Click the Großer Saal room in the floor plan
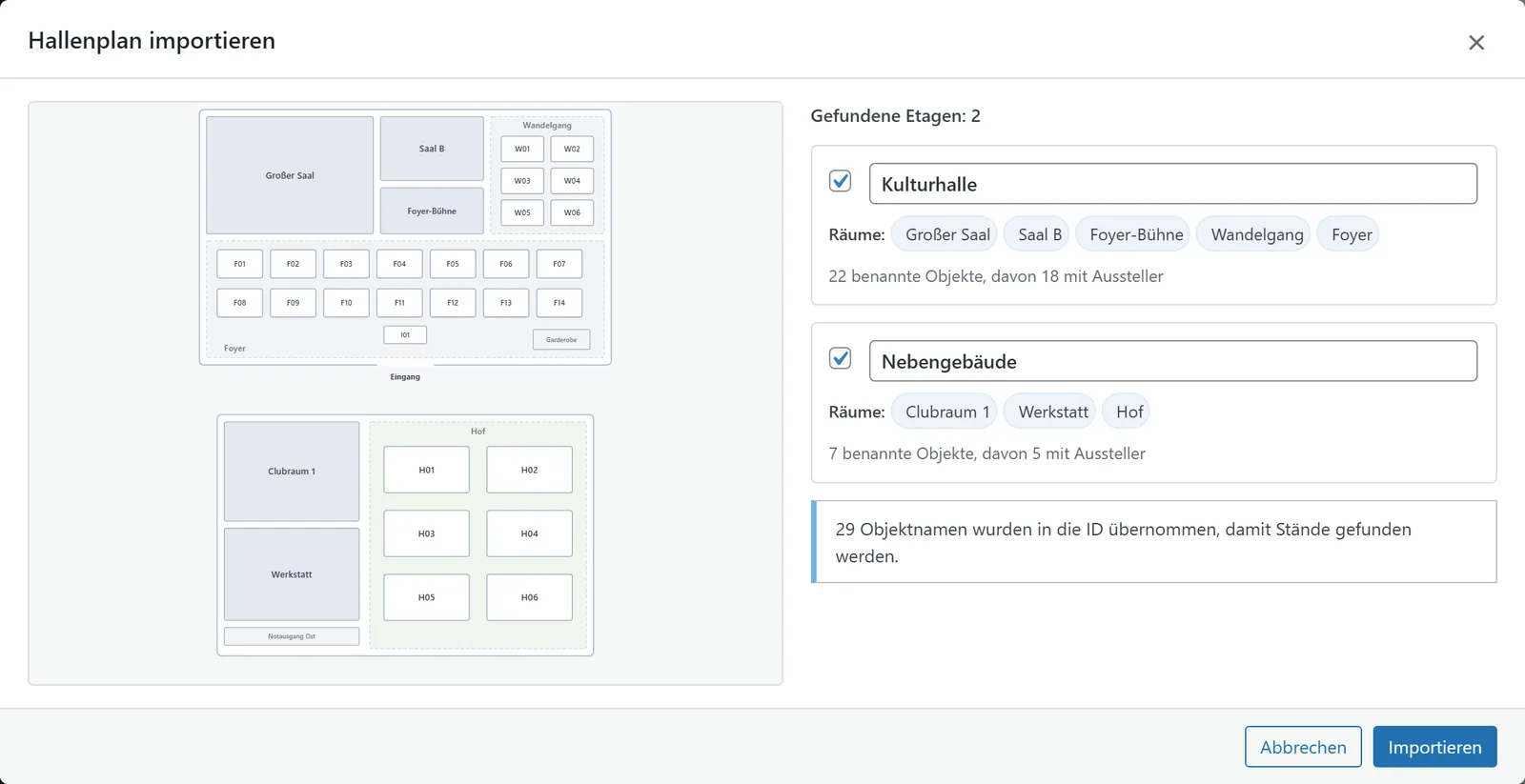This screenshot has height=784, width=1525. (x=290, y=175)
